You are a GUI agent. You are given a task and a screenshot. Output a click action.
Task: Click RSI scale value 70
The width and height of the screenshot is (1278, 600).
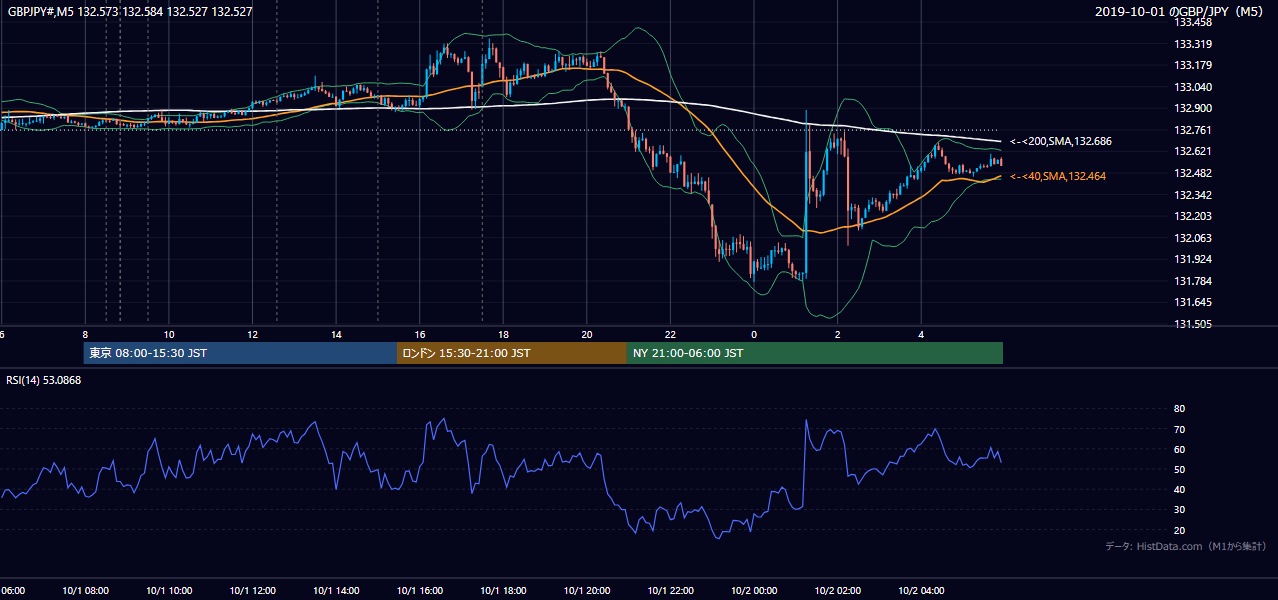[1180, 429]
